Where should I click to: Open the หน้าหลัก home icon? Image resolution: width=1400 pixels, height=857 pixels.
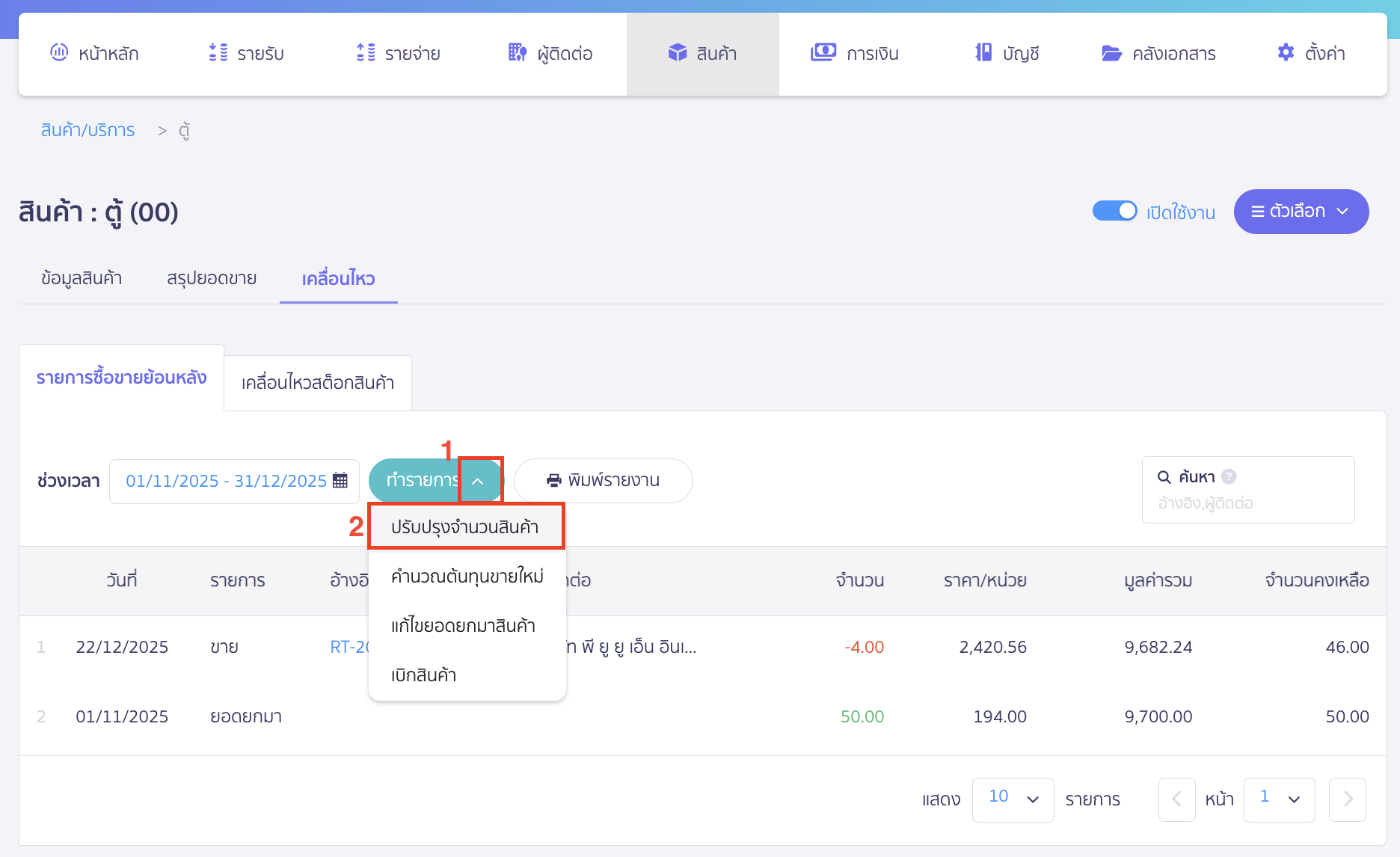[59, 52]
